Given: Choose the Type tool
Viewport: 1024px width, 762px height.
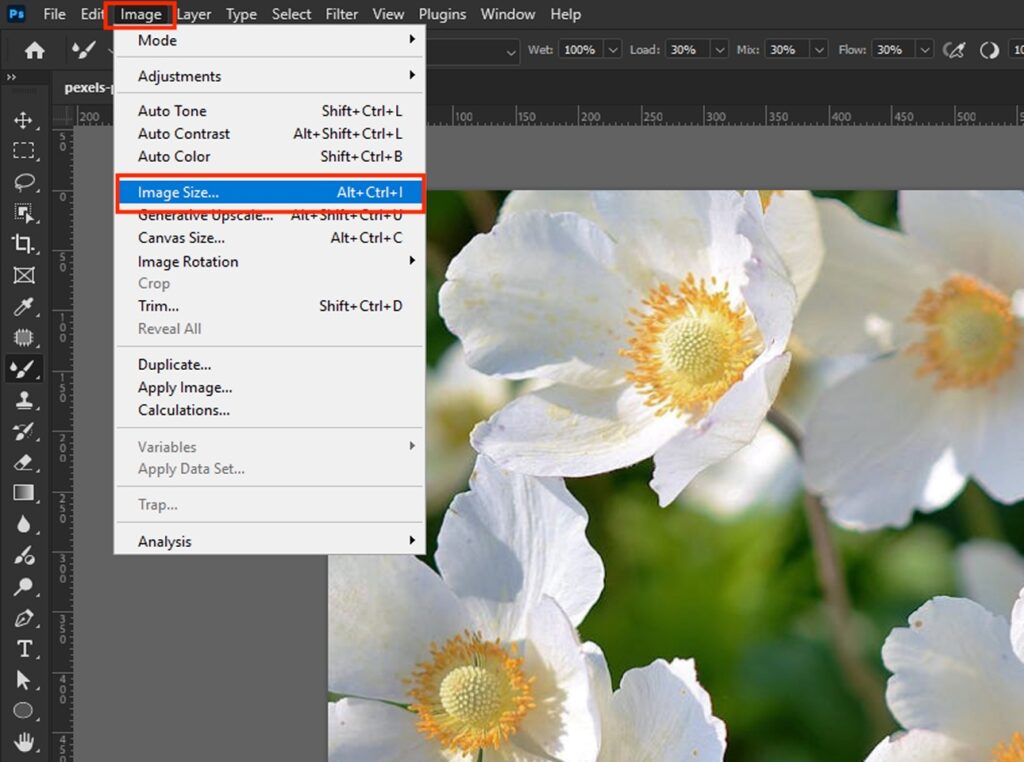Looking at the screenshot, I should pyautogui.click(x=25, y=649).
